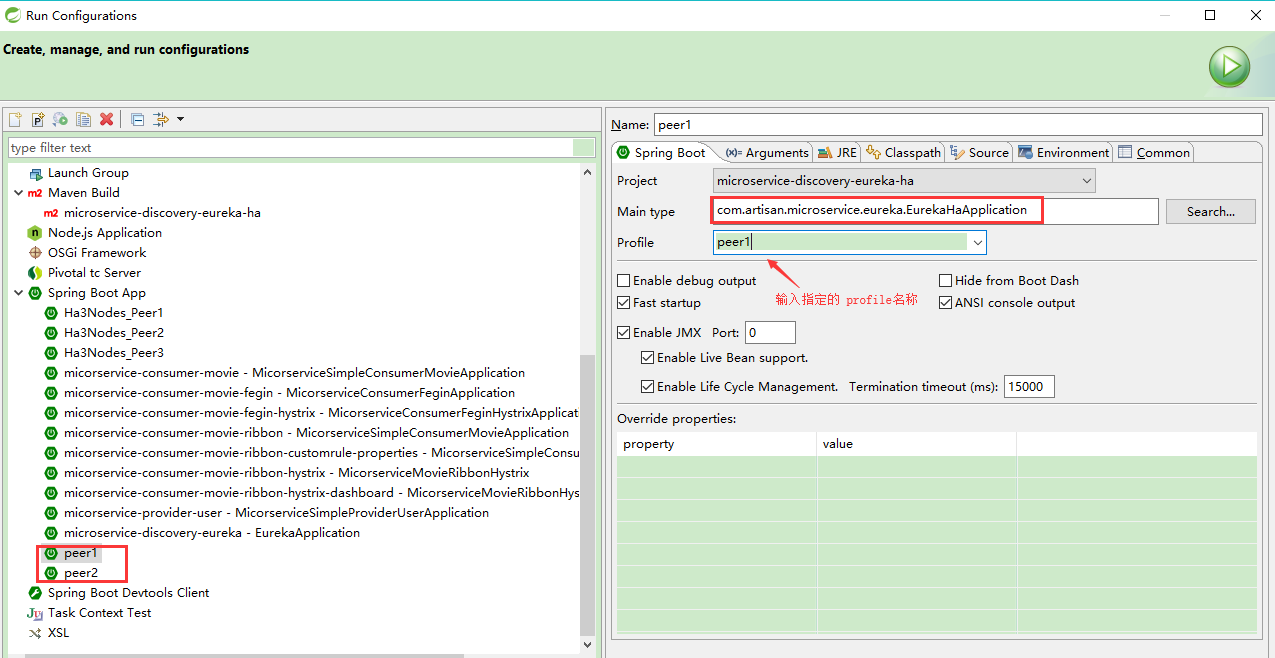
Task: Collapse the Spring Boot App node
Action: pos(18,293)
